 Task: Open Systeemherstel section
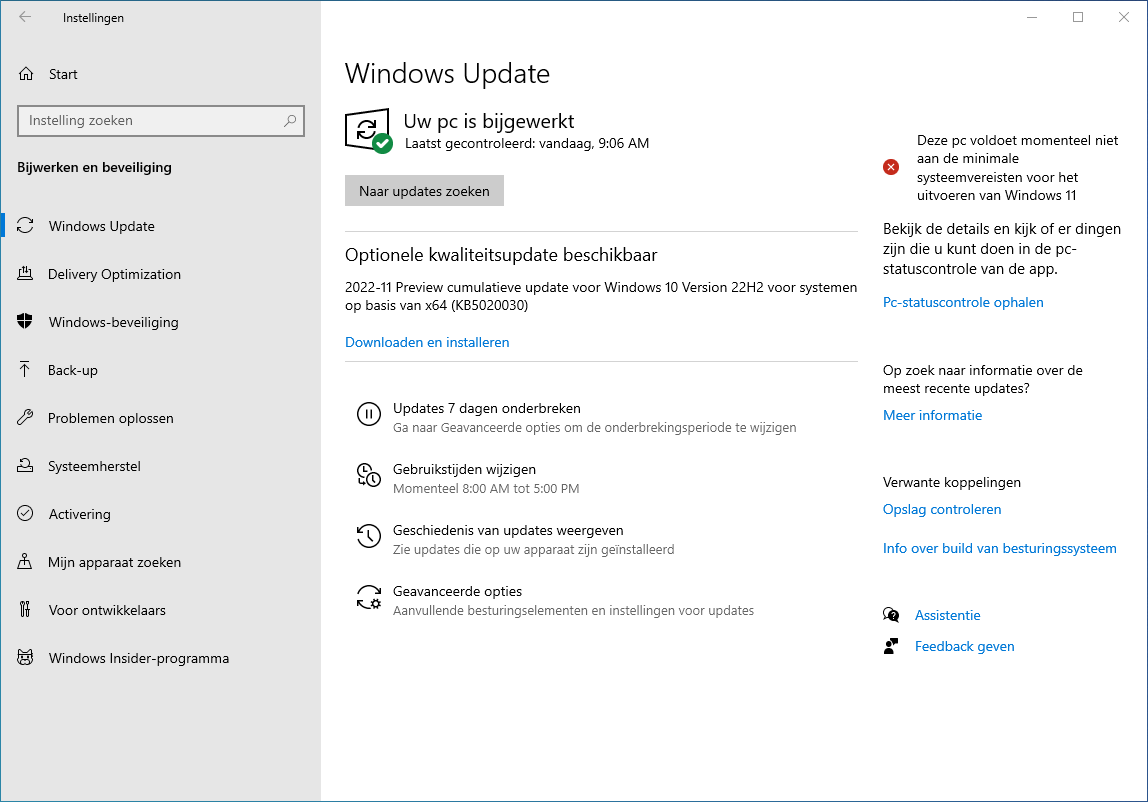(94, 466)
